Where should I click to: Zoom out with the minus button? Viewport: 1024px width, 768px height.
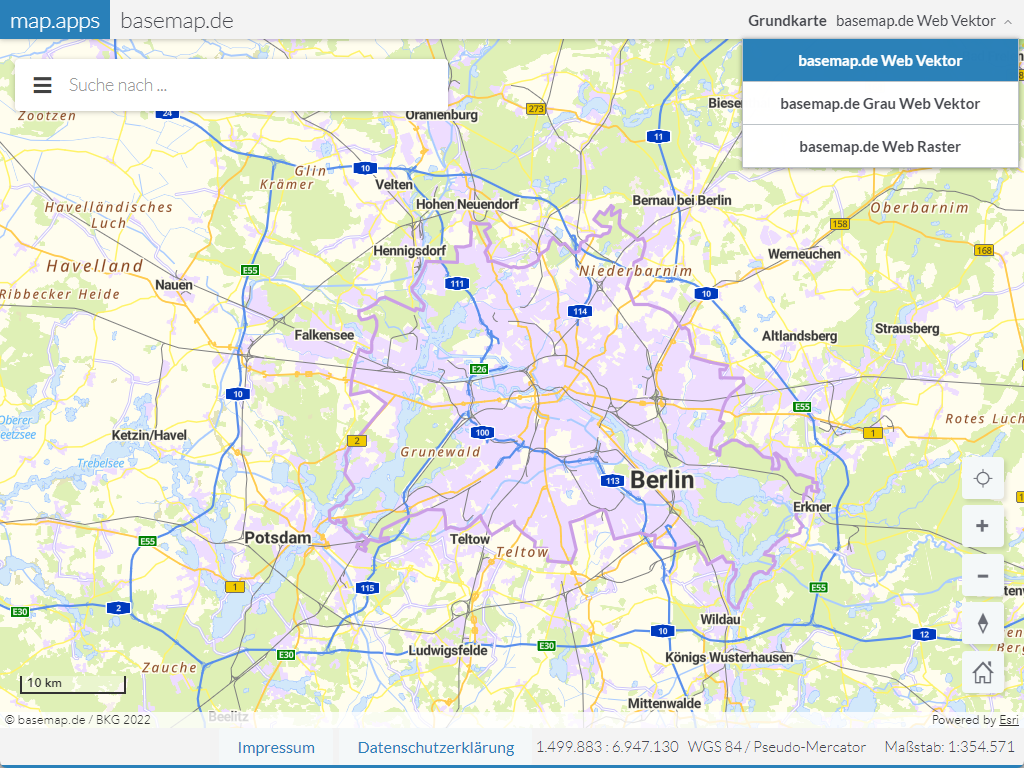[x=982, y=576]
